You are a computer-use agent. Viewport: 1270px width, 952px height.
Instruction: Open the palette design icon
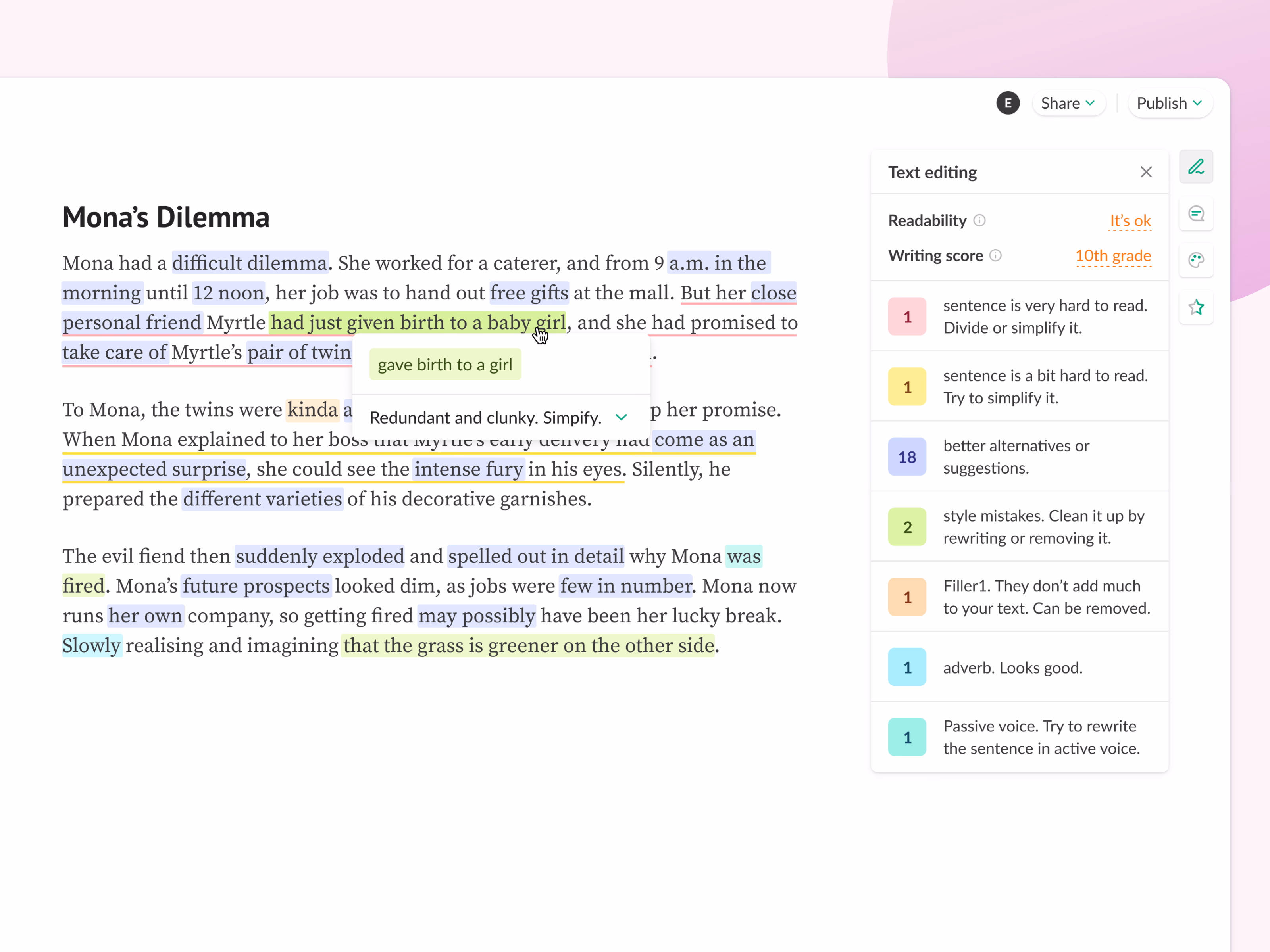coord(1196,261)
